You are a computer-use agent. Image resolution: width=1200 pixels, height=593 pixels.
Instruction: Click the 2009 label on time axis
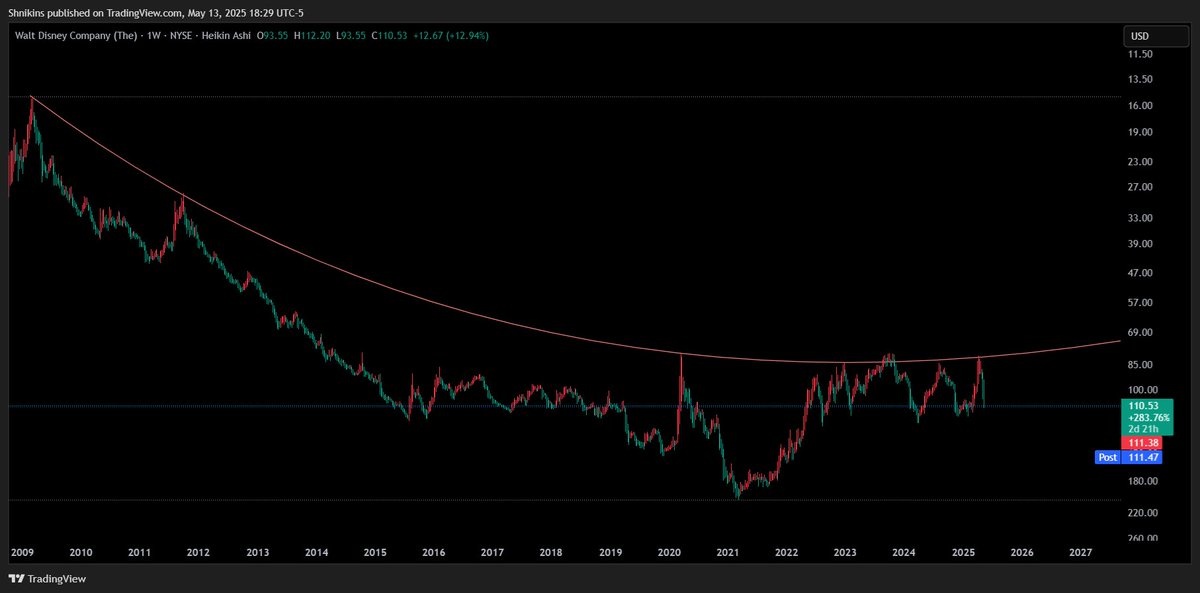[x=21, y=553]
